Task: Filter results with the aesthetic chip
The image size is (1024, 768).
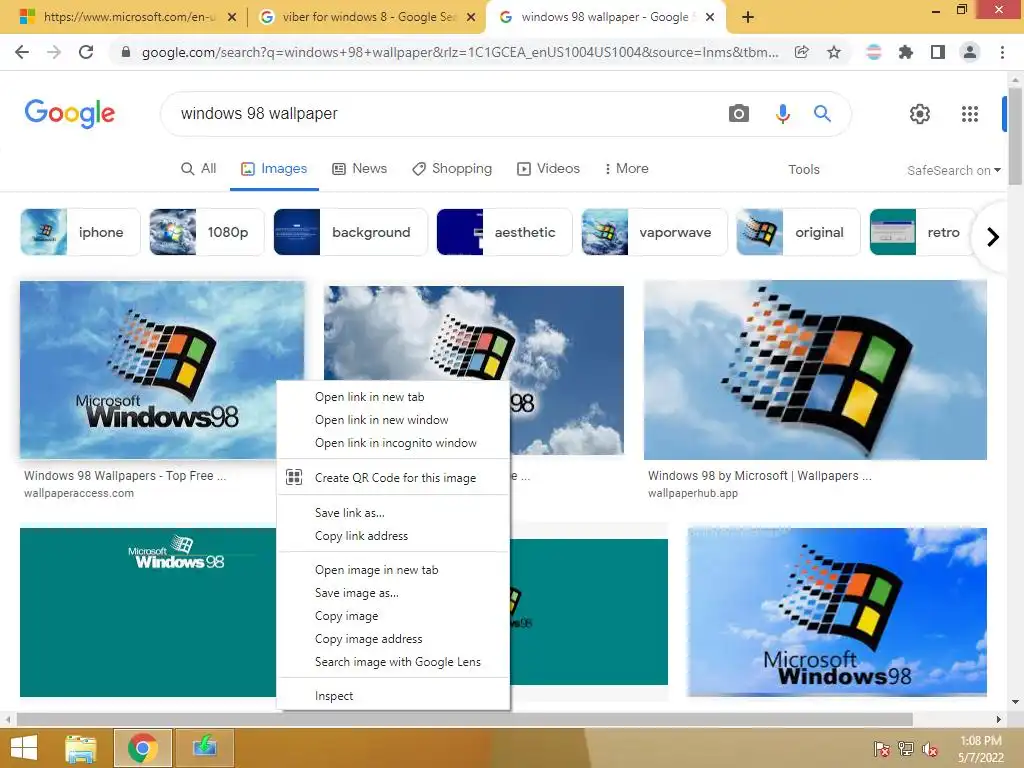Action: point(504,232)
